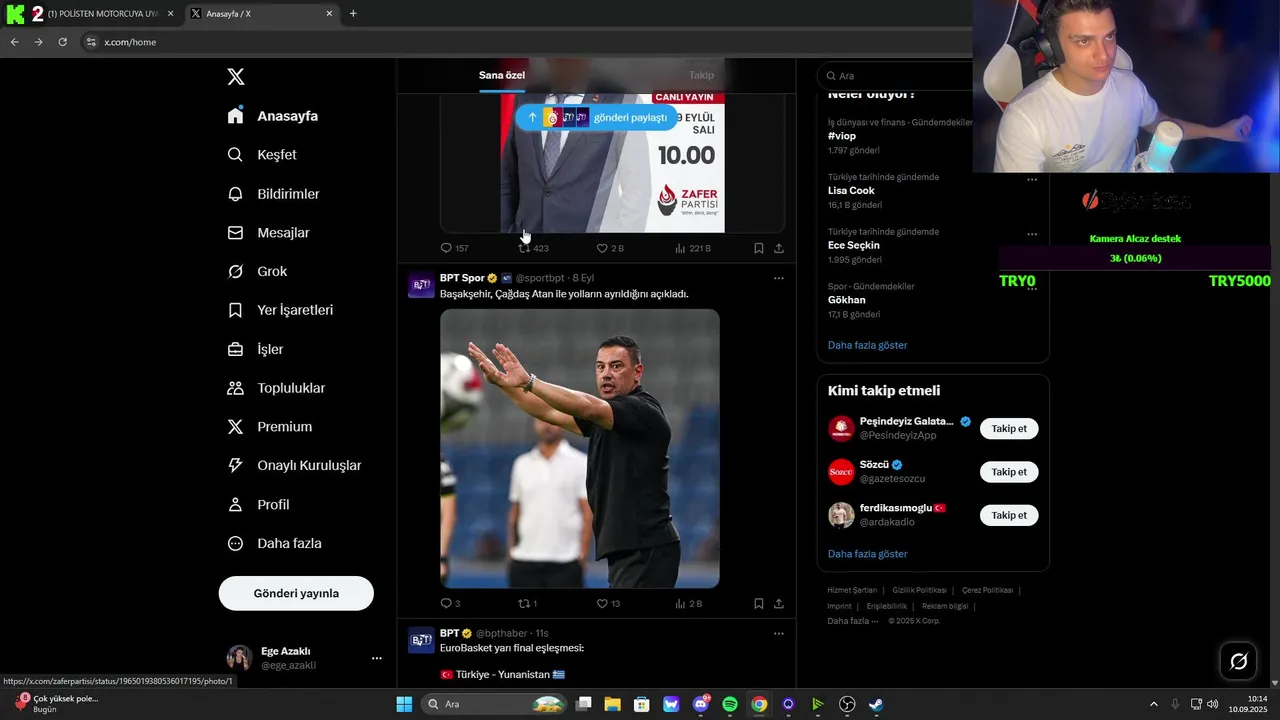Switch to the Takip tab
Viewport: 1280px width, 720px height.
coord(701,75)
